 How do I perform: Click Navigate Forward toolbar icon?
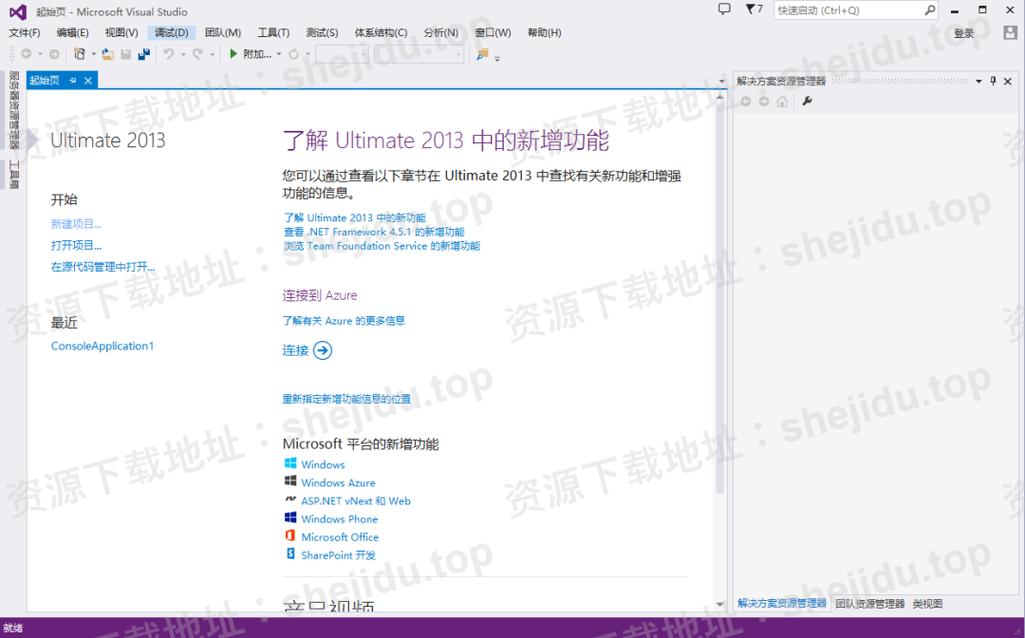54,54
